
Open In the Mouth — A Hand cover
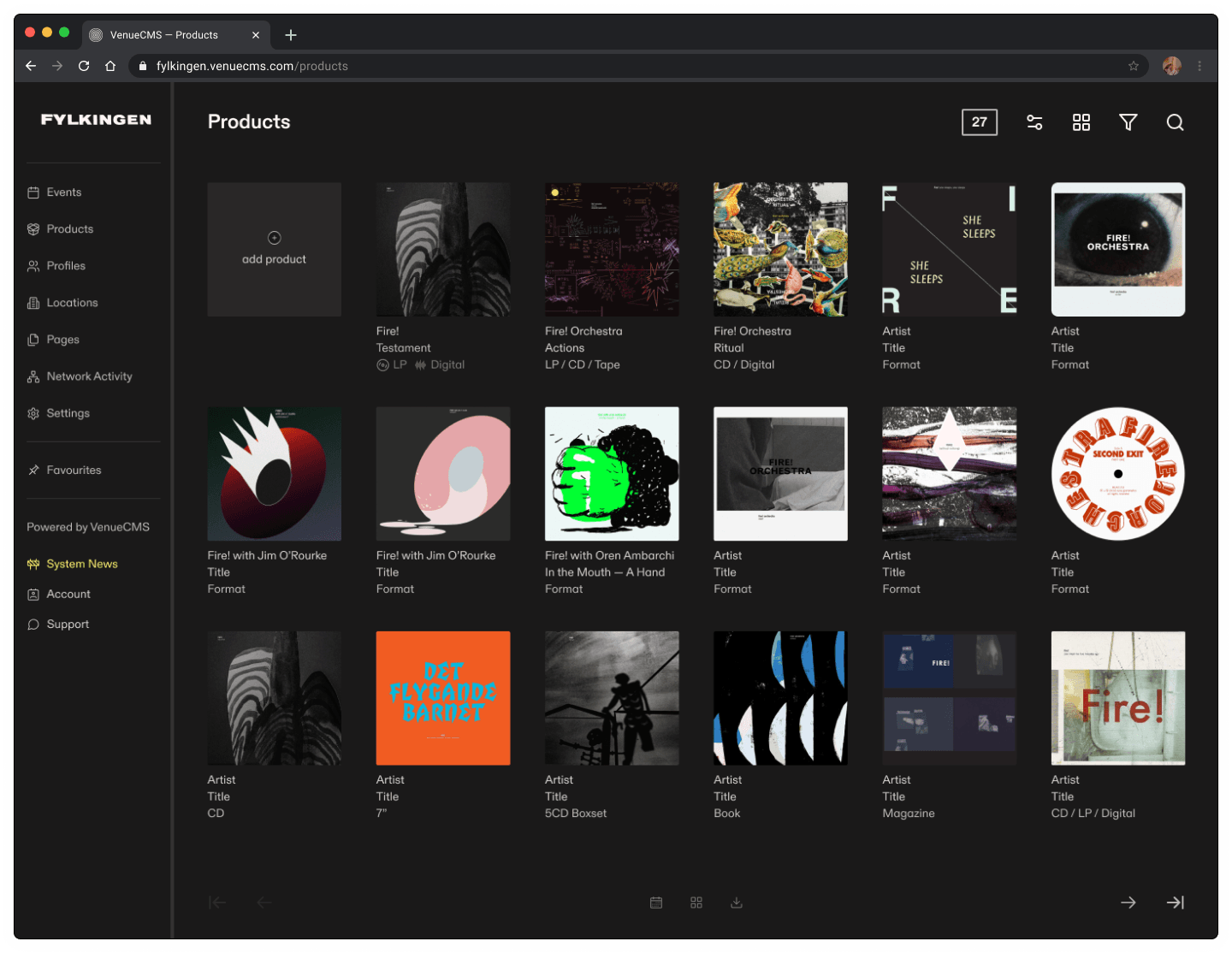(x=612, y=474)
